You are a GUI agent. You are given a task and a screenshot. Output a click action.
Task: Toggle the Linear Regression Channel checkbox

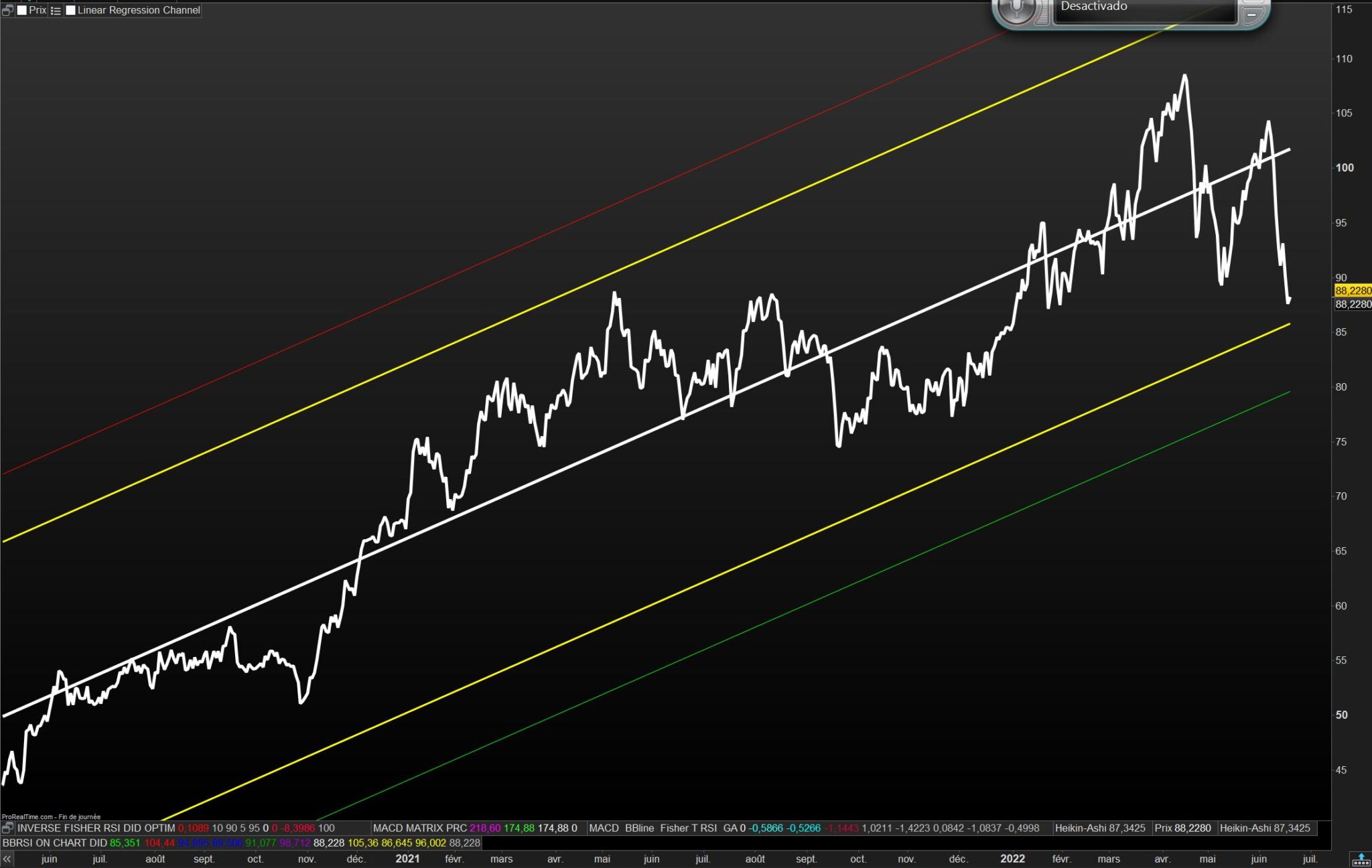70,10
